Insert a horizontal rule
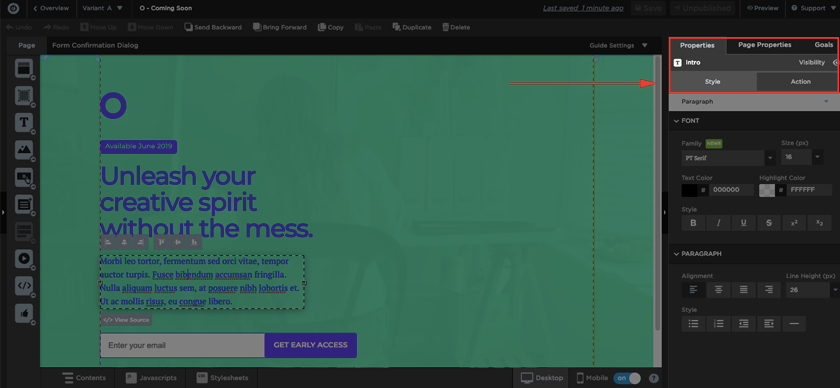 pos(794,324)
